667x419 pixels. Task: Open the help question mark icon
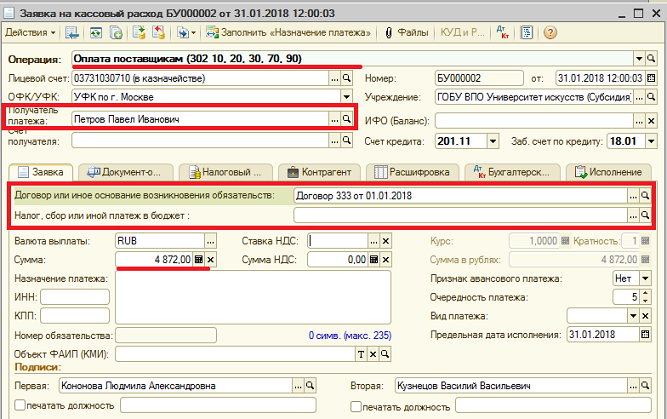(x=550, y=33)
